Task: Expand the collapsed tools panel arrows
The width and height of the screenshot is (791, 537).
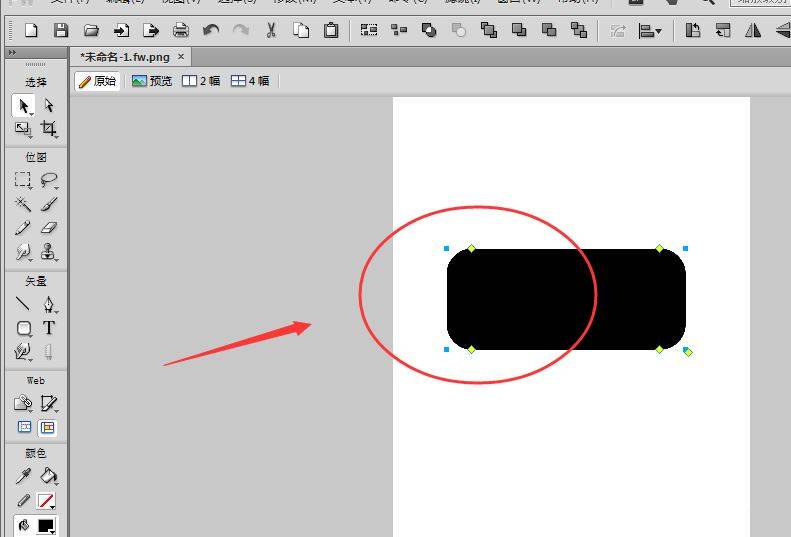Action: click(x=11, y=51)
